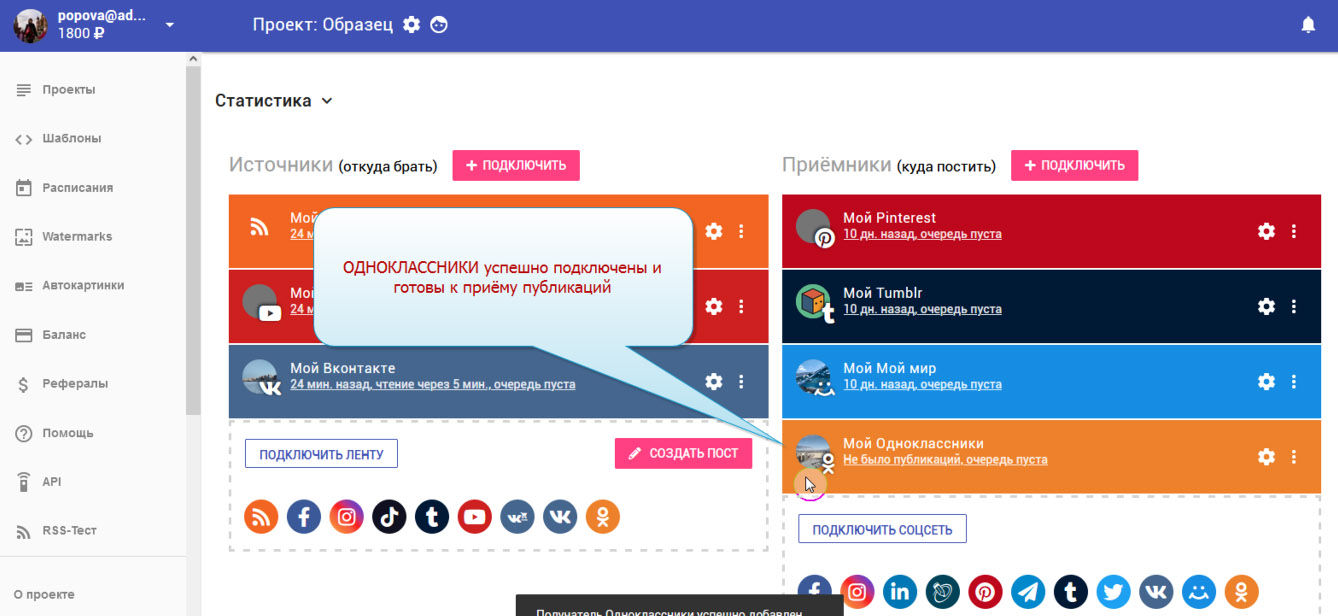Go to Шаблоны in sidebar
Viewport: 1338px width, 616px height.
point(71,139)
